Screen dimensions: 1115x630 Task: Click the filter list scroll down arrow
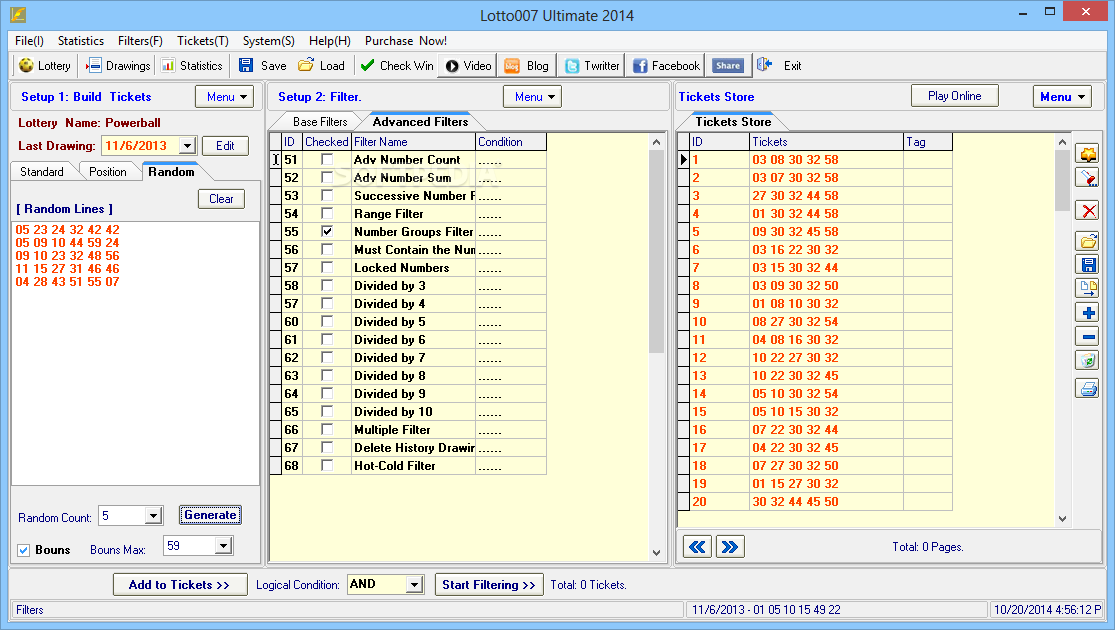[656, 552]
